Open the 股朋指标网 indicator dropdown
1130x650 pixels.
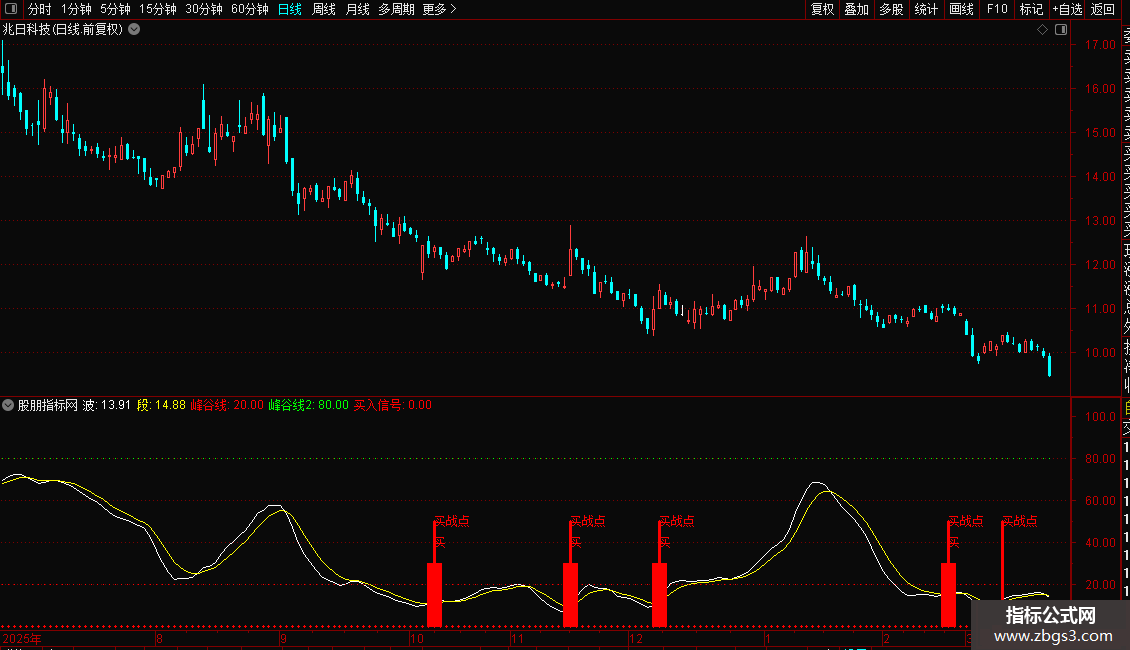(8, 405)
